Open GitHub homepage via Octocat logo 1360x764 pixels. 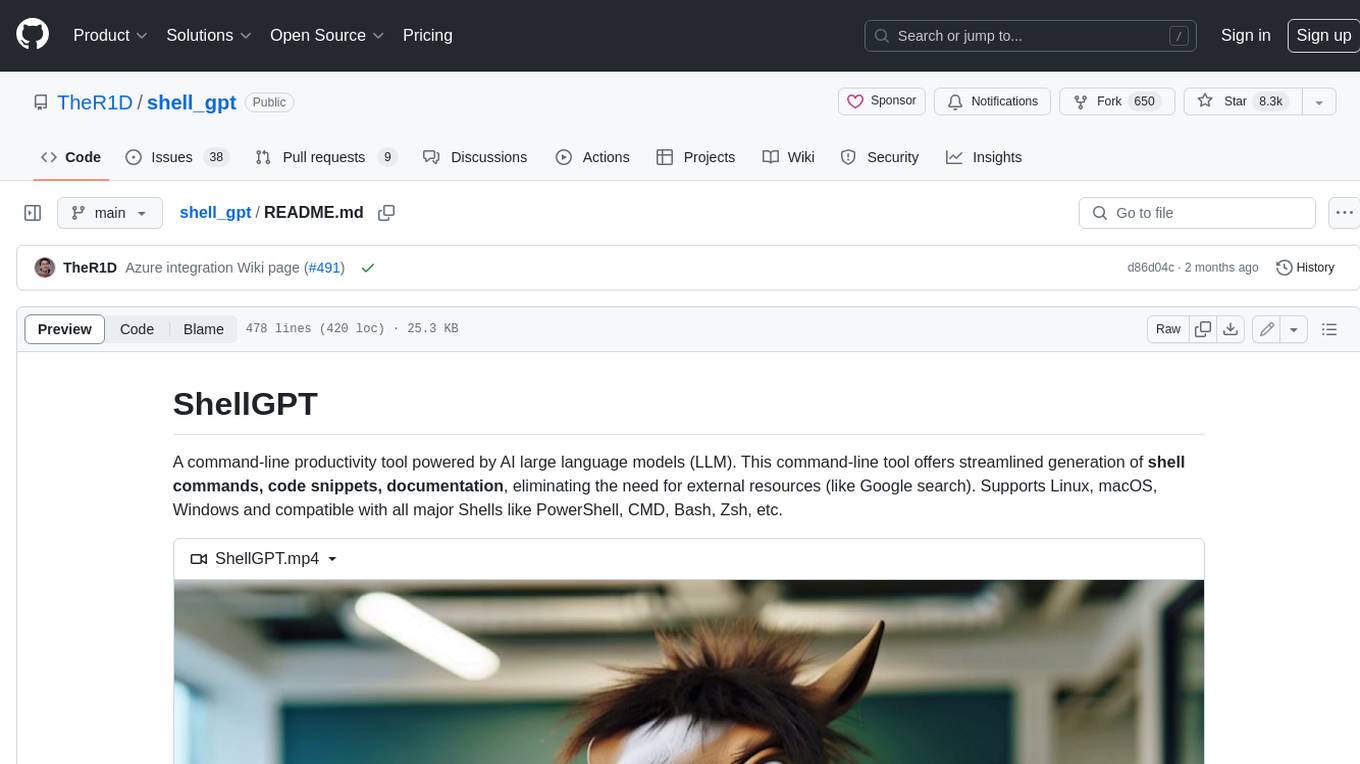pos(33,35)
